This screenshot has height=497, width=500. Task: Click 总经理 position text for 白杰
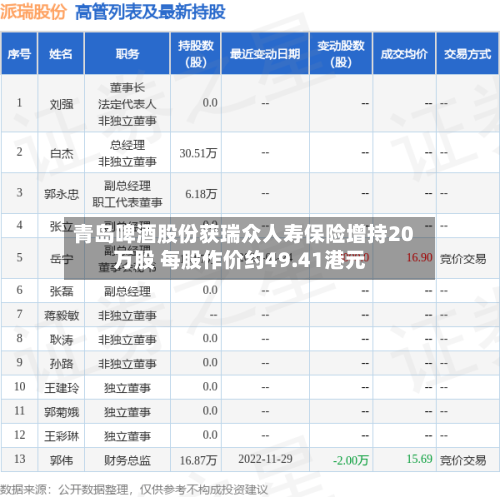point(127,145)
